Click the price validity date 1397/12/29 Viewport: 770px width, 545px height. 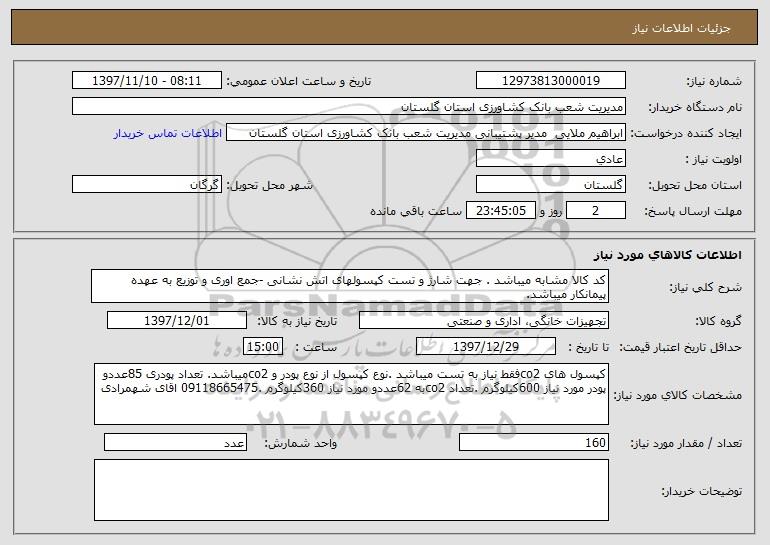tap(486, 347)
